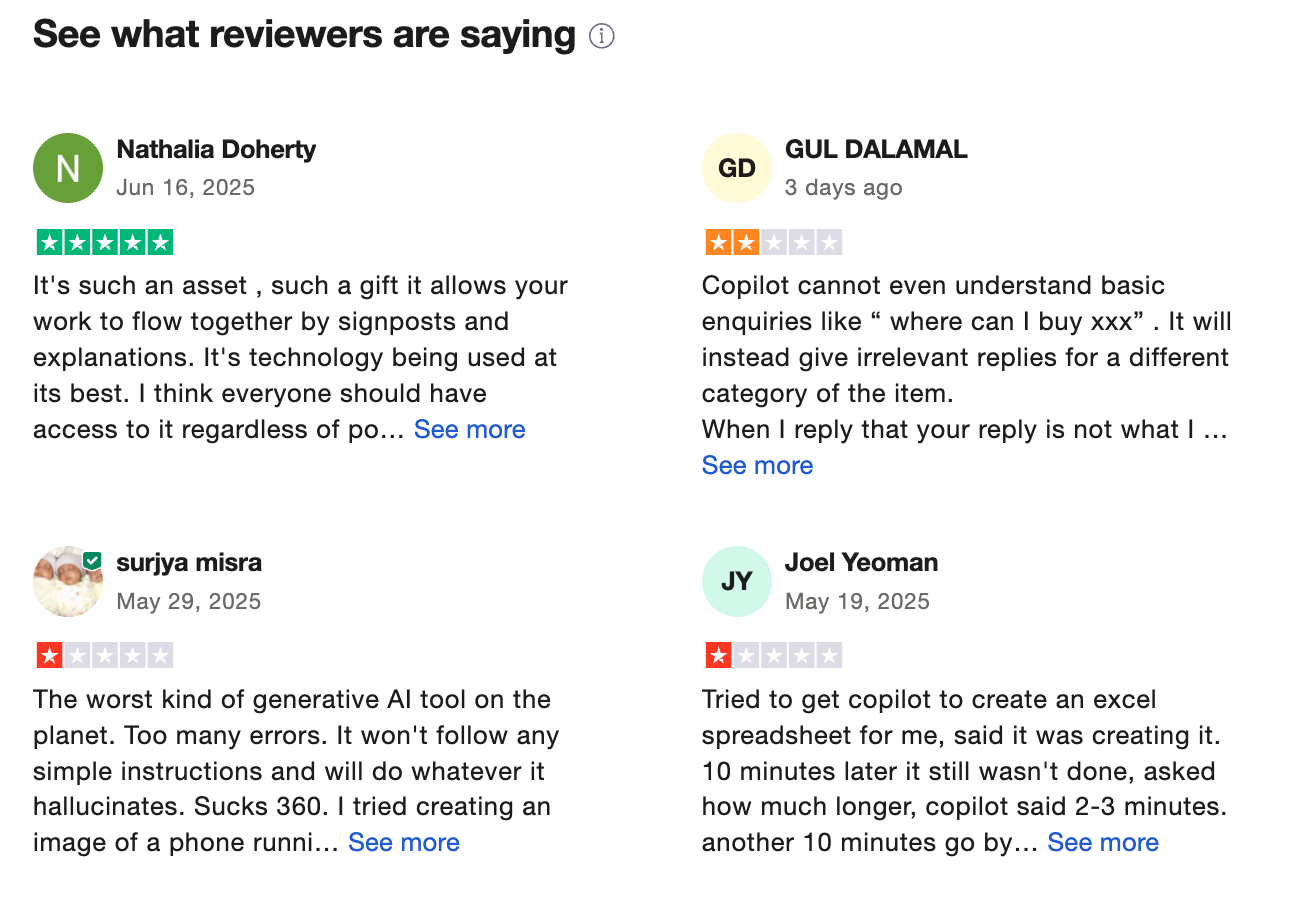Click GUL DALAMAL's two-star rating

coord(774,242)
